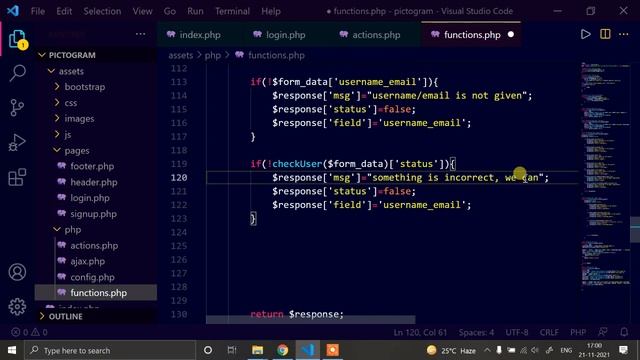Open the errors and warnings status indicator
Screen dimensions: 640x360
click(x=29, y=332)
